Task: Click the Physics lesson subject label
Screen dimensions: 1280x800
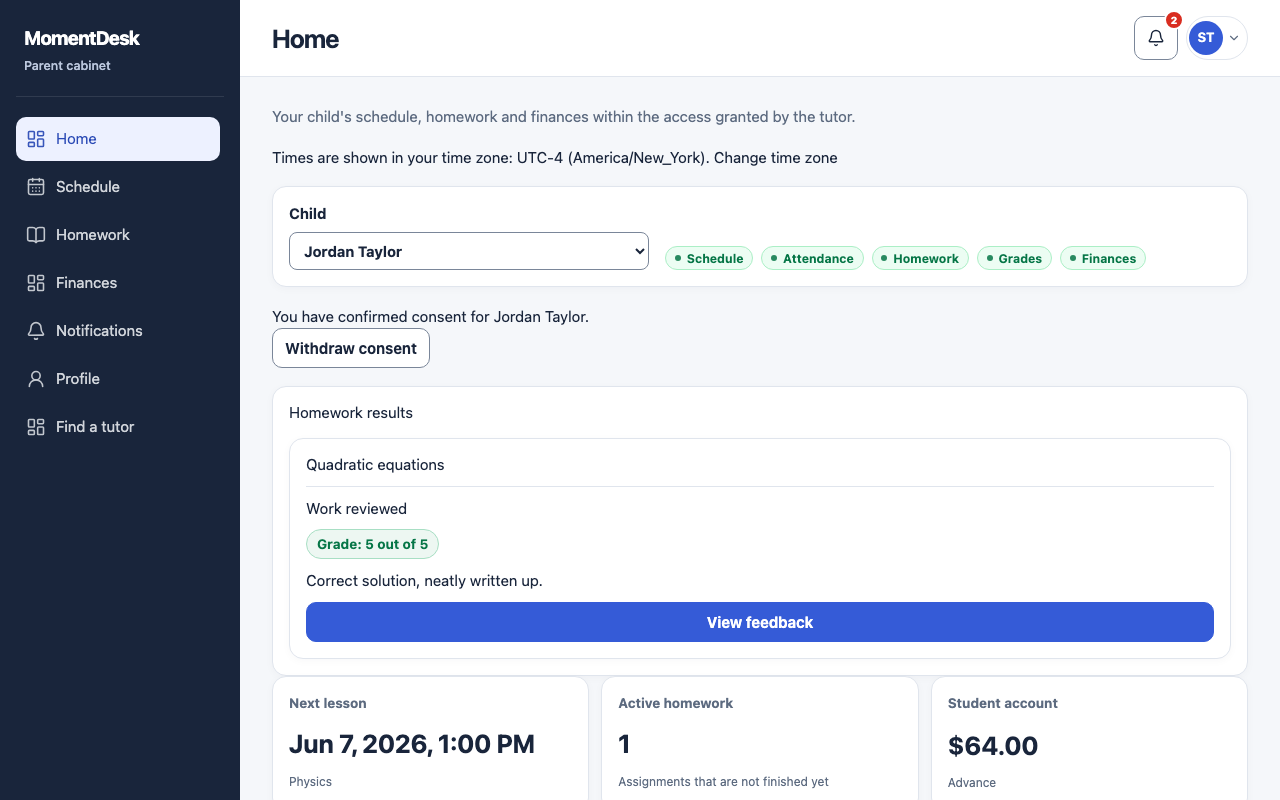Action: [310, 782]
